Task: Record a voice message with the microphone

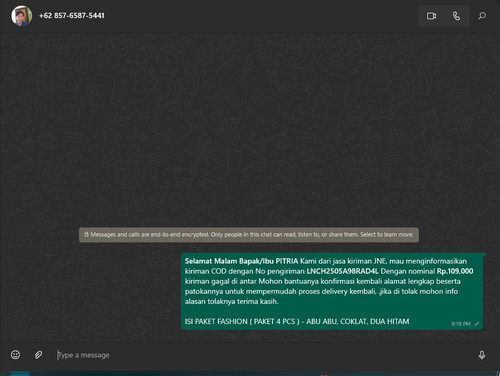Action: point(482,355)
